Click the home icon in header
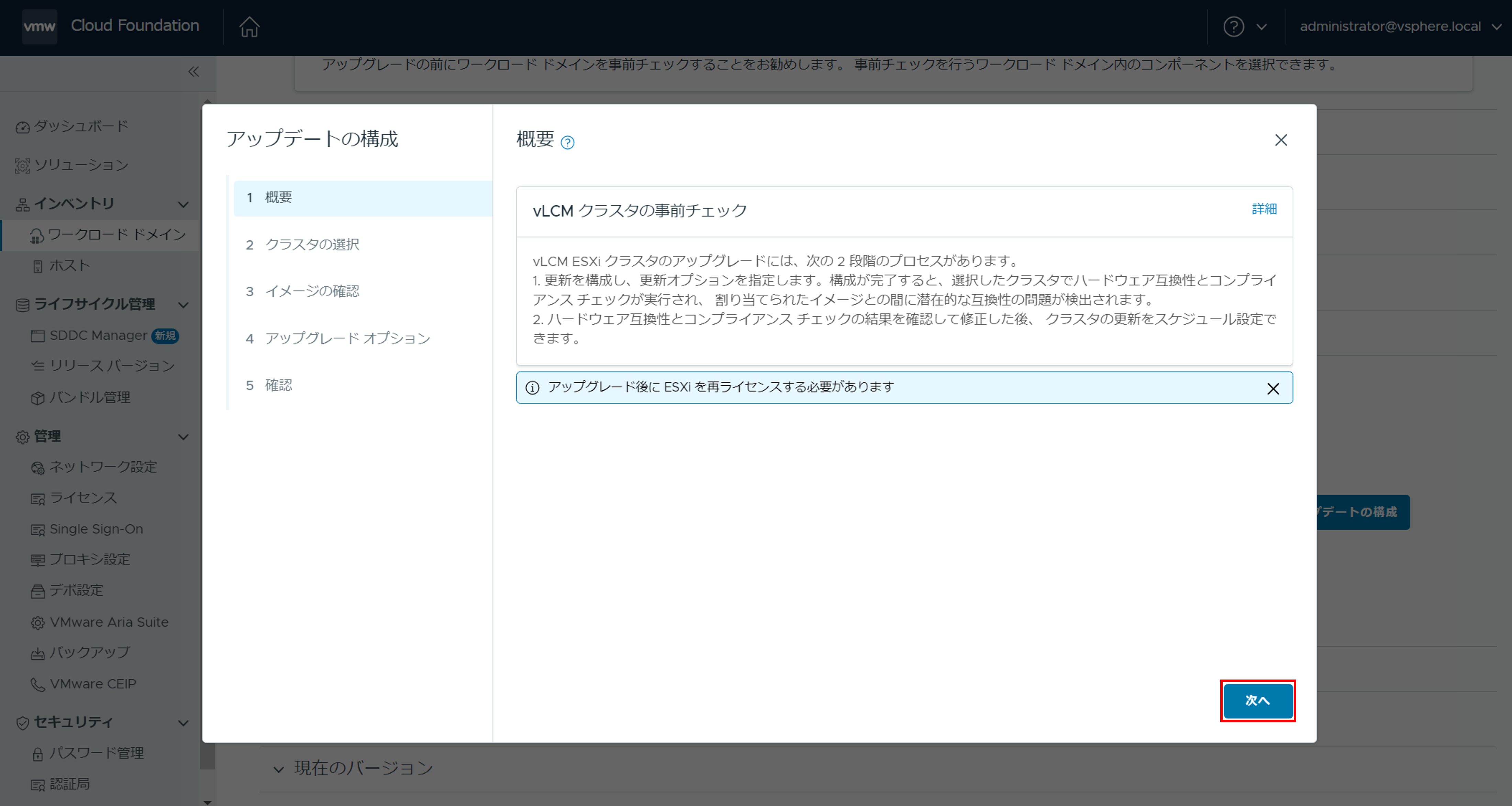1512x806 pixels. (x=249, y=27)
